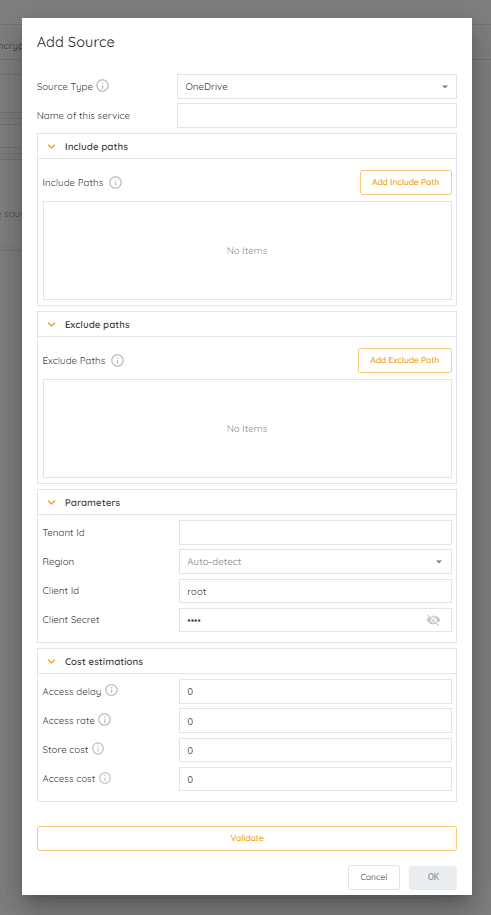Confirm with the OK button
This screenshot has height=915, width=491.
[433, 876]
